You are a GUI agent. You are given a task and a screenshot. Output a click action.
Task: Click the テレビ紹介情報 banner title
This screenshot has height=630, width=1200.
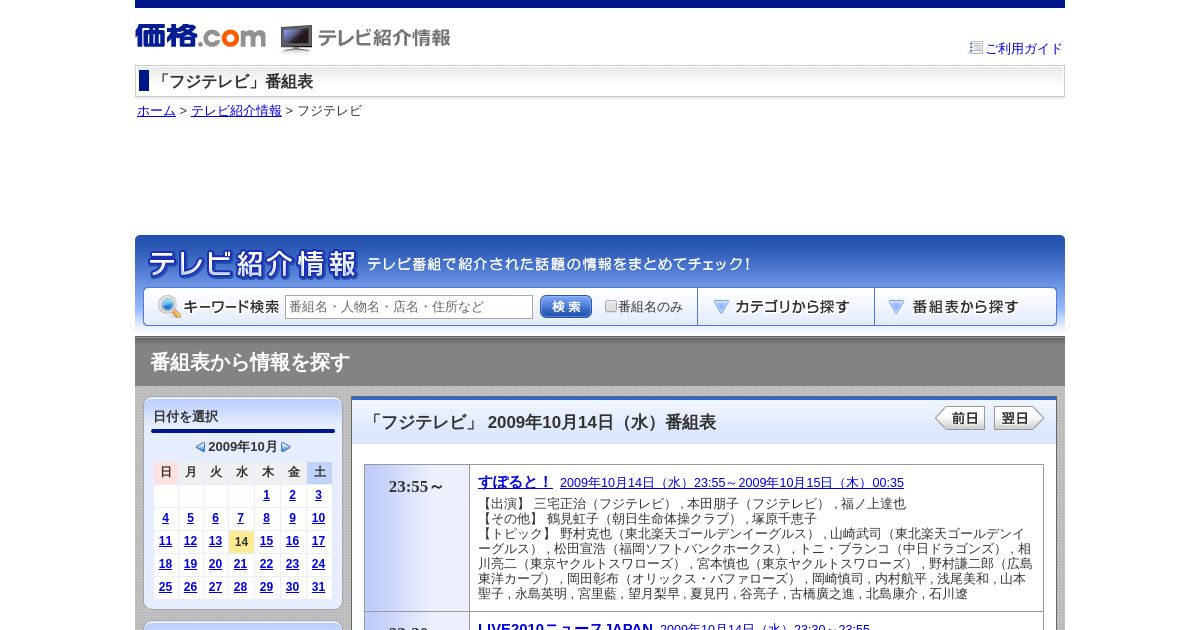click(252, 264)
